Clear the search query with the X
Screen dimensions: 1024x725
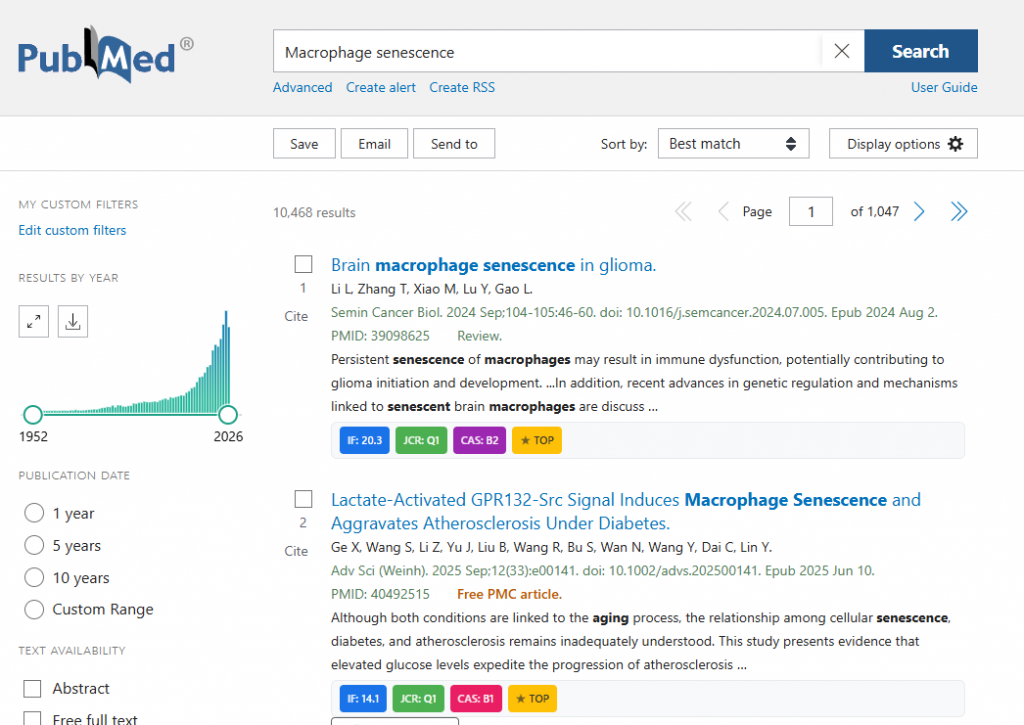[842, 51]
